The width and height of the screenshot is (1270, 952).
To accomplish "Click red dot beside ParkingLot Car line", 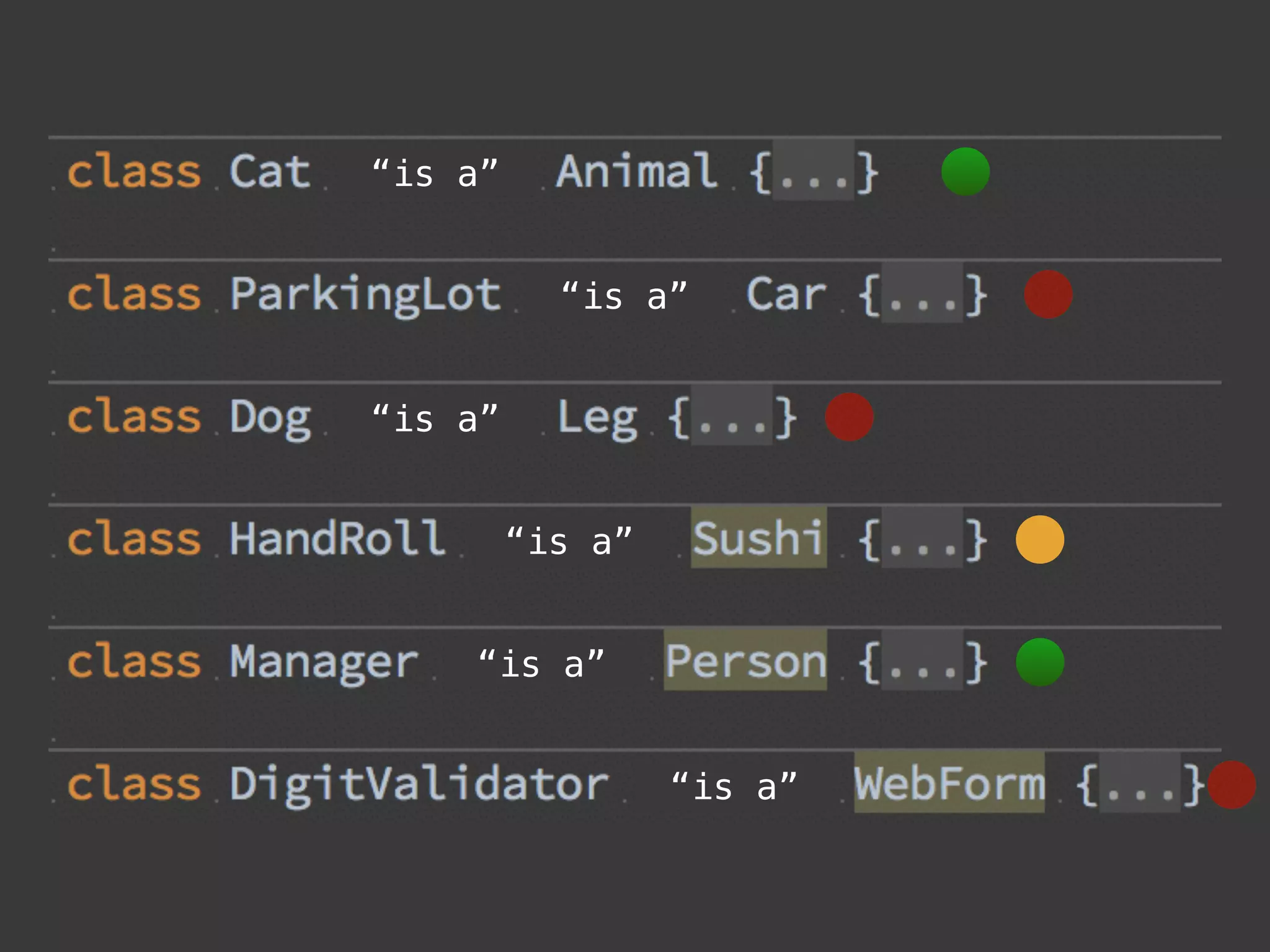I will [1048, 294].
